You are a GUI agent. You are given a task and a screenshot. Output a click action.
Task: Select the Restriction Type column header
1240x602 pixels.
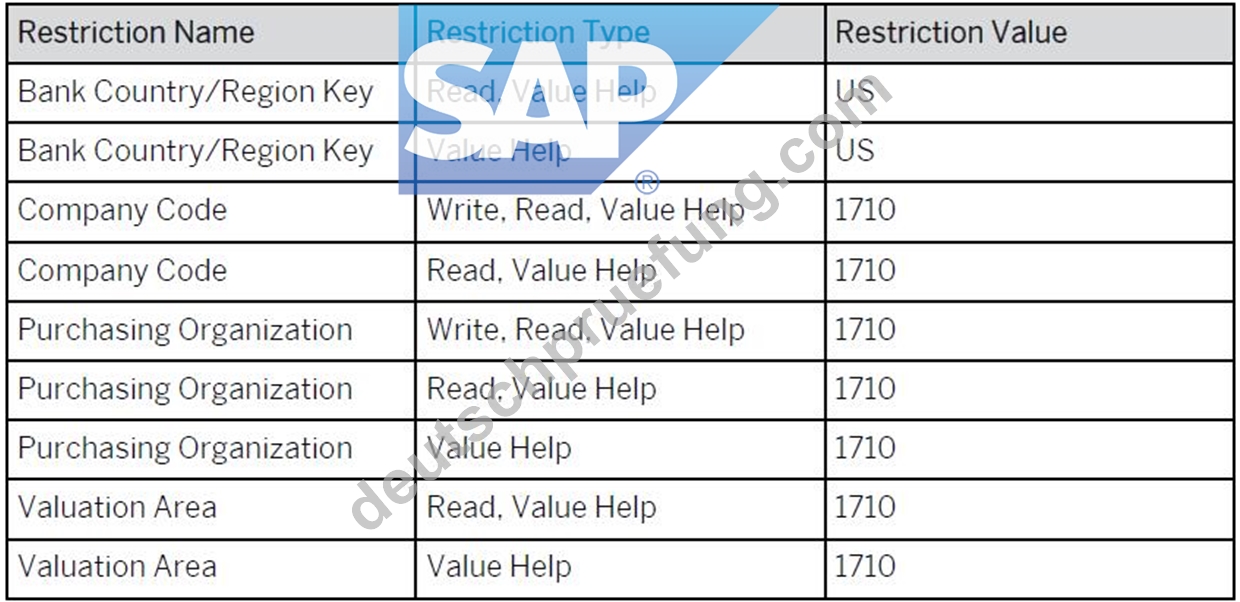pyautogui.click(x=620, y=33)
